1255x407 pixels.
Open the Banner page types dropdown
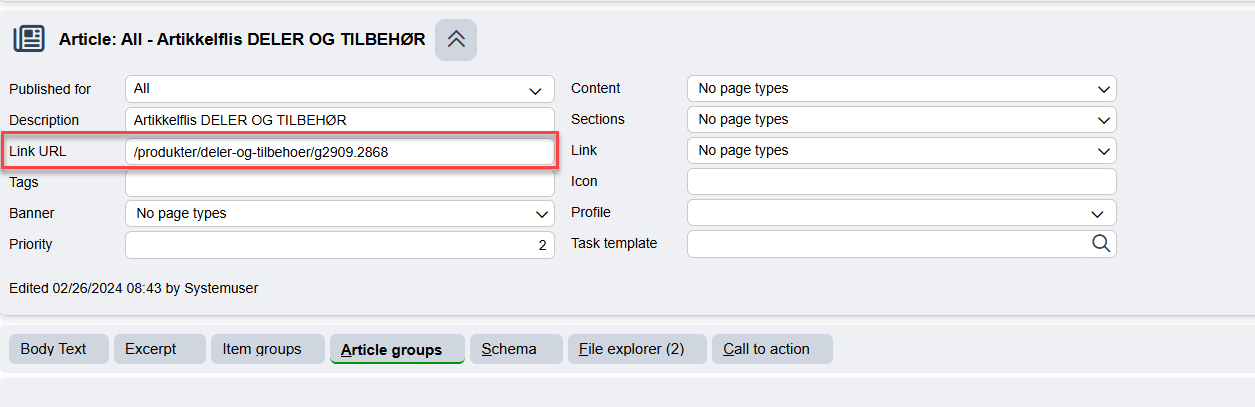pyautogui.click(x=340, y=213)
